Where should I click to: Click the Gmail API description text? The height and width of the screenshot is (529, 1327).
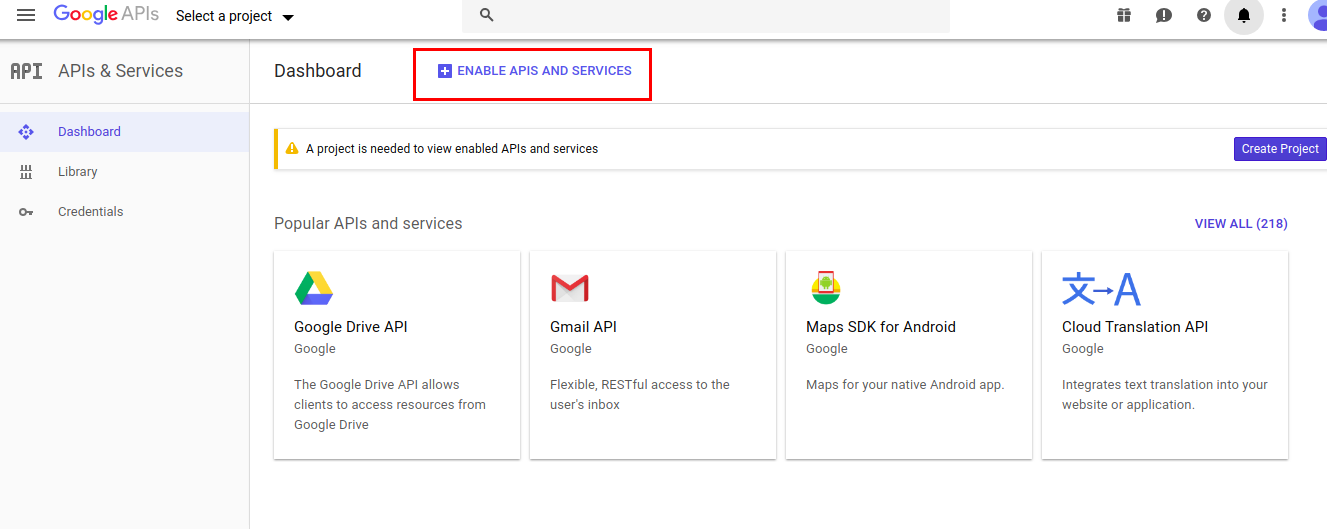(x=640, y=395)
